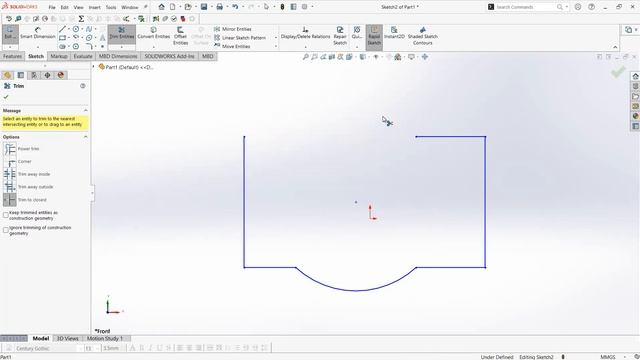Open the Edit menu
Image resolution: width=640 pixels, height=360 pixels.
coord(64,7)
